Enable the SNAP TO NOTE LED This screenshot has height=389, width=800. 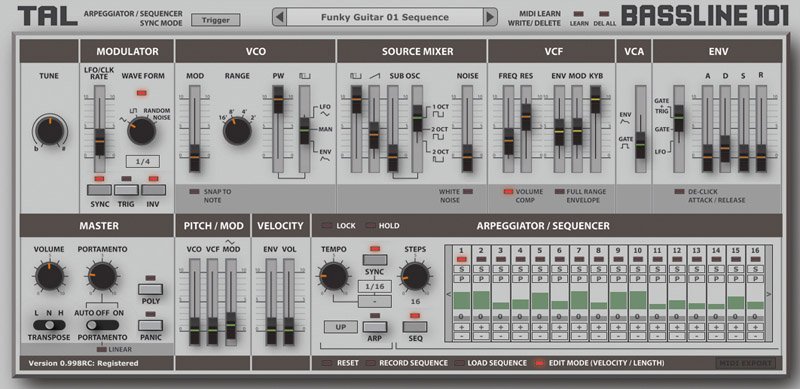tap(194, 191)
